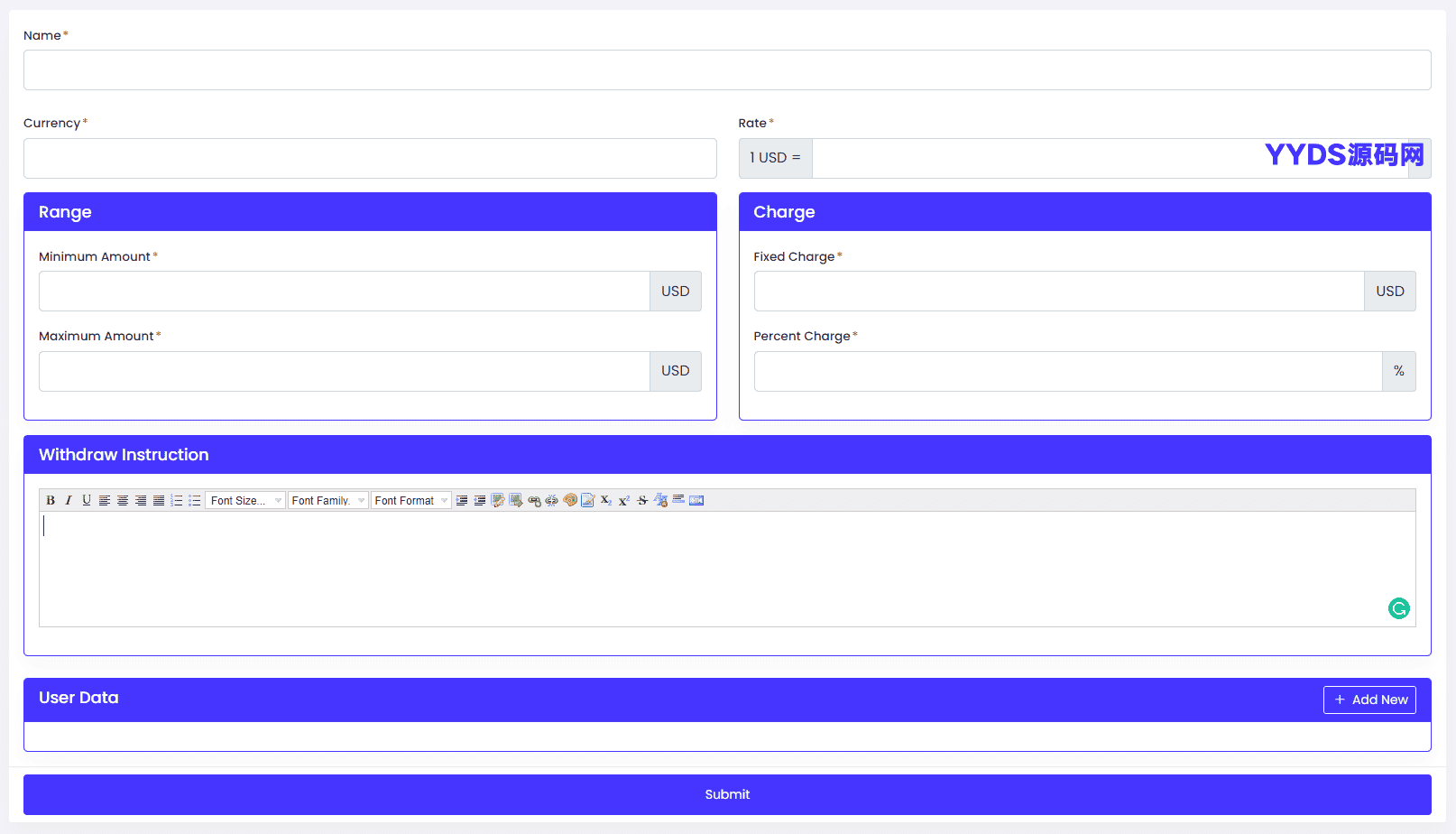Image resolution: width=1456 pixels, height=834 pixels.
Task: Click the Percent Charge input field
Action: pos(1068,371)
